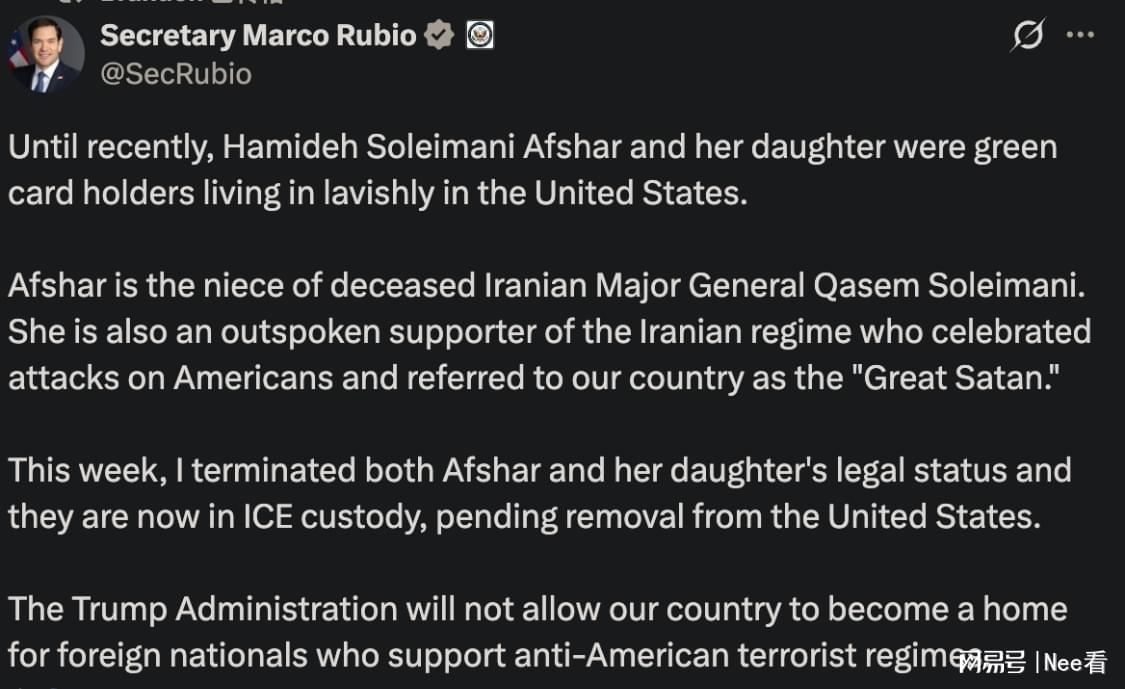The width and height of the screenshot is (1125, 689).
Task: Open the three-dot more options menu
Action: pos(1080,35)
